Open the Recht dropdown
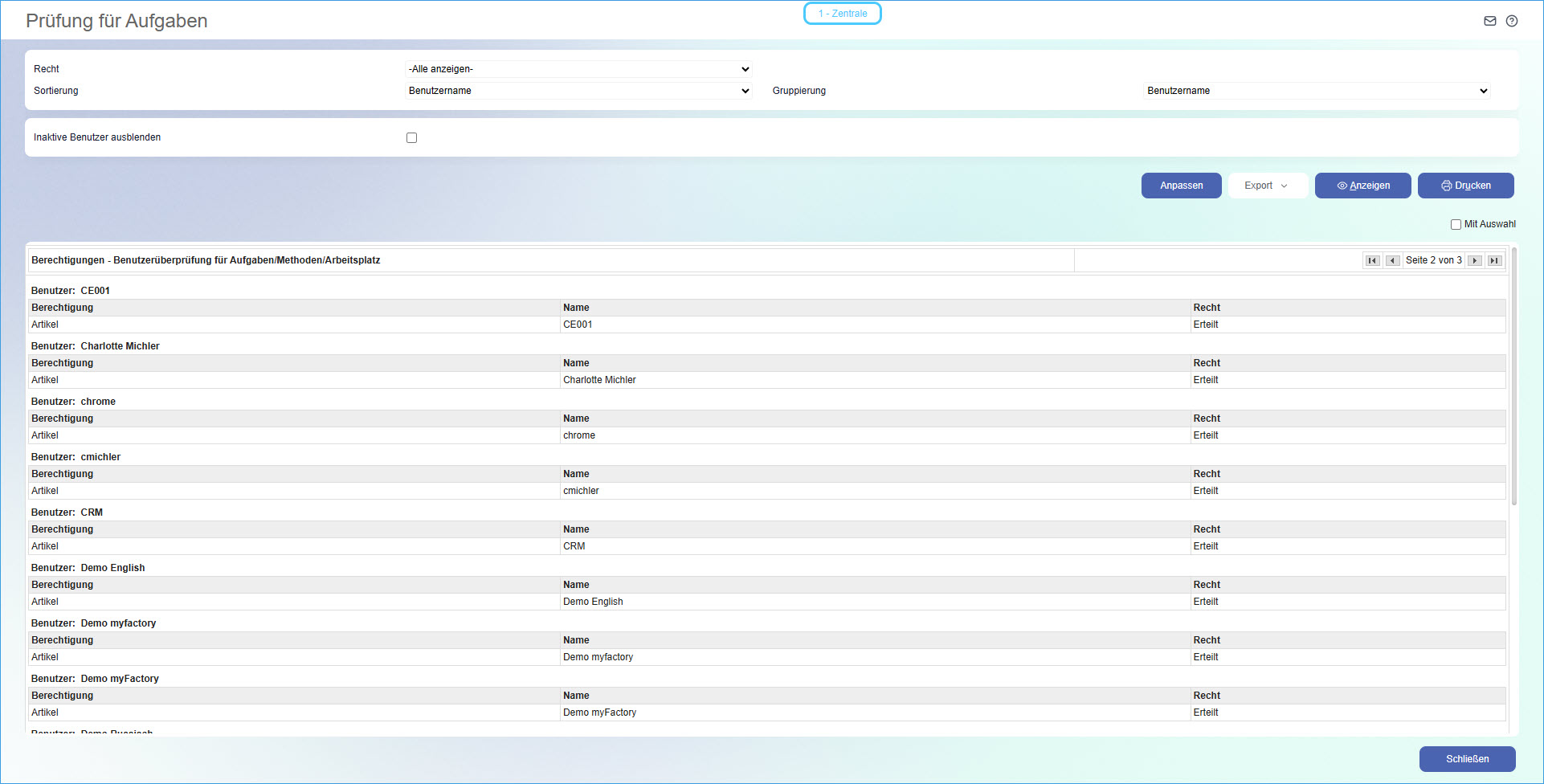The image size is (1544, 784). [x=578, y=69]
